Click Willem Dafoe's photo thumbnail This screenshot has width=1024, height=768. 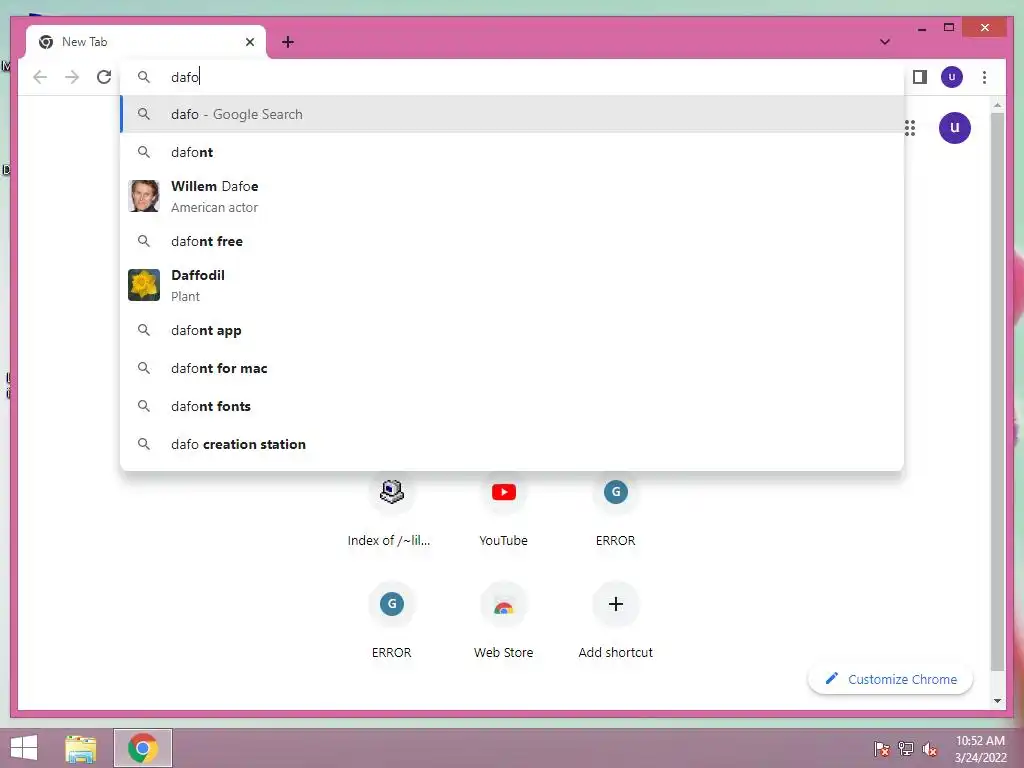[x=144, y=196]
